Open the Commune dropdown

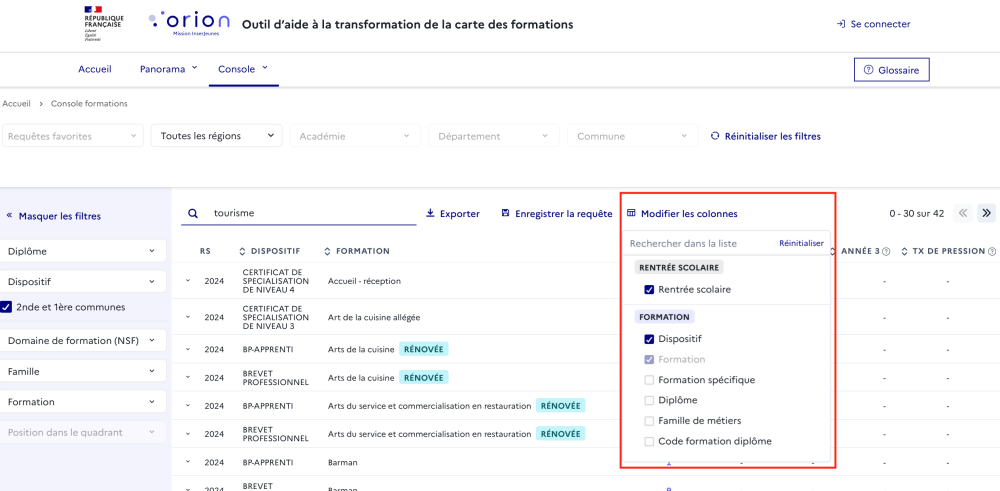point(633,136)
